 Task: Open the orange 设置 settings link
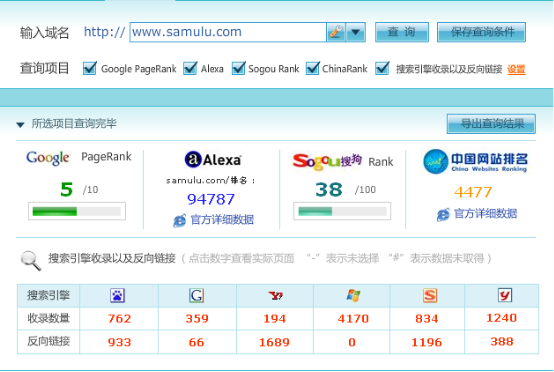tap(516, 69)
